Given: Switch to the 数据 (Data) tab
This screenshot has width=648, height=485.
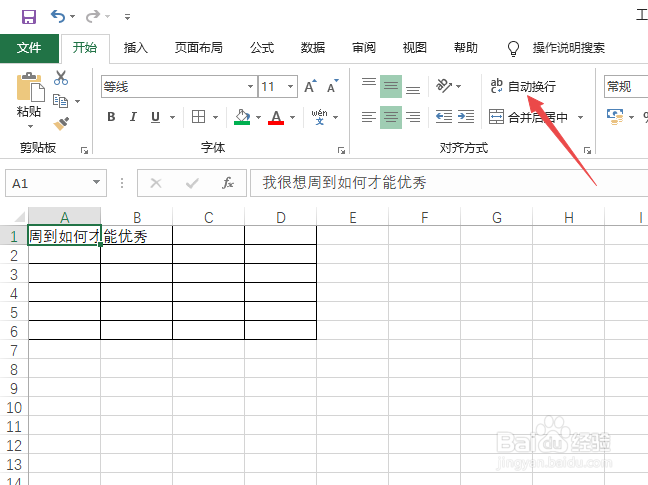Looking at the screenshot, I should 312,48.
